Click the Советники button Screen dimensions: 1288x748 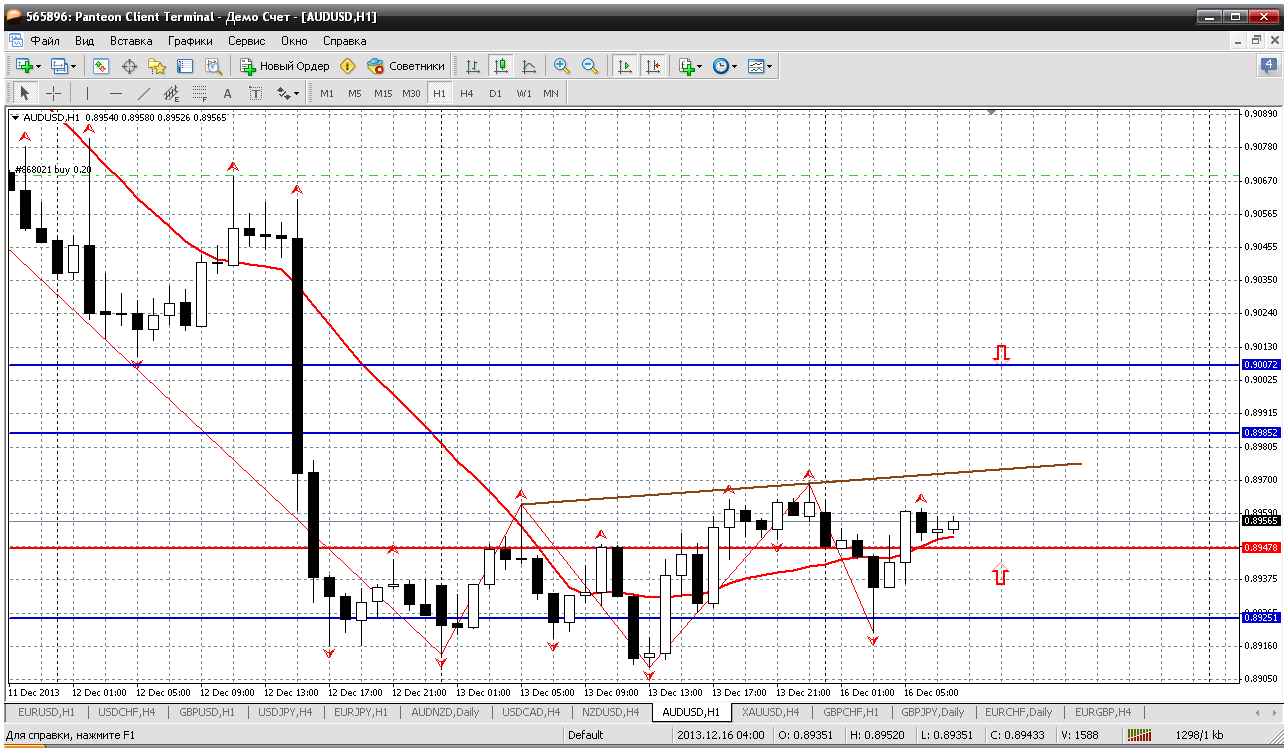click(x=406, y=66)
